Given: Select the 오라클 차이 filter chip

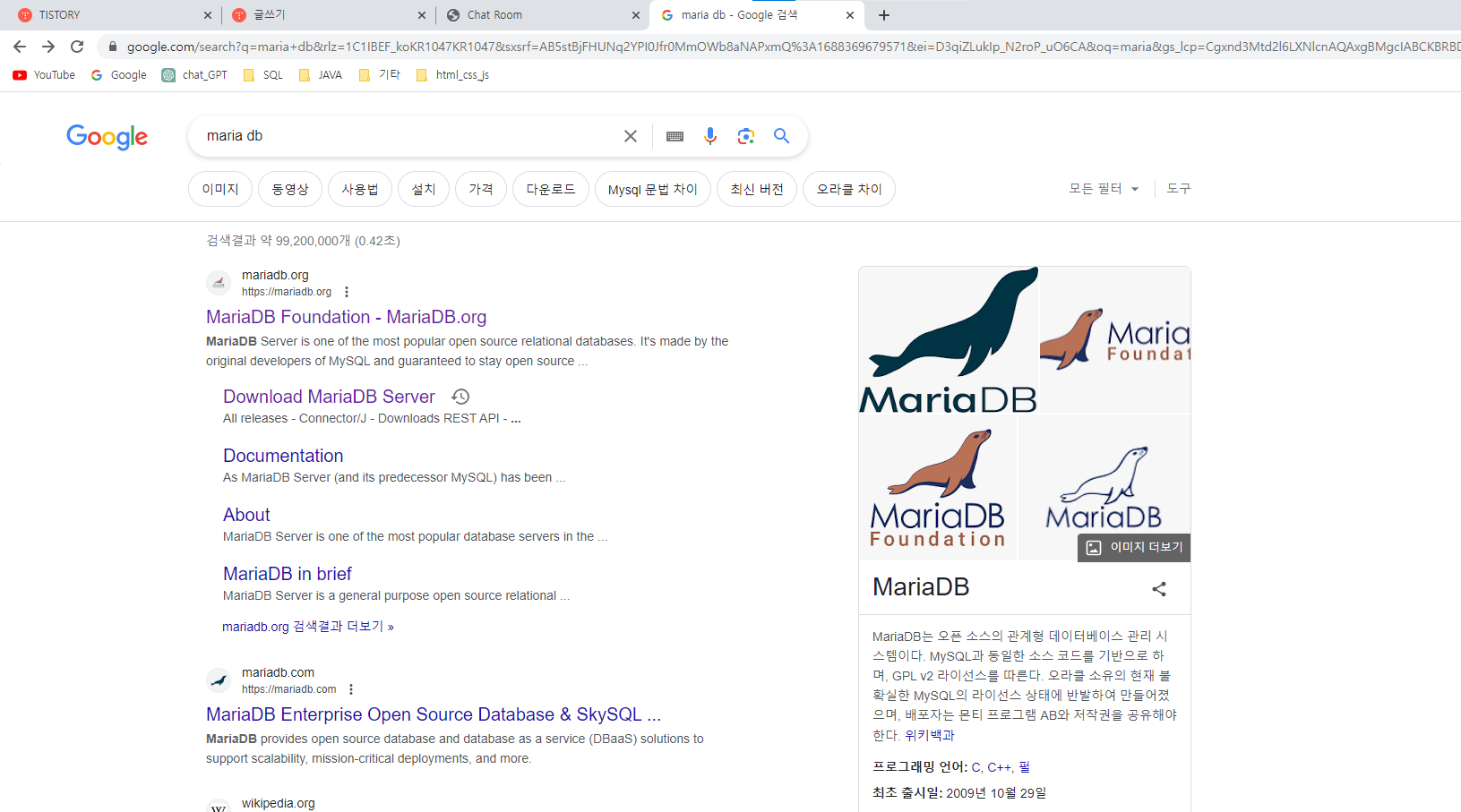Looking at the screenshot, I should click(x=849, y=189).
